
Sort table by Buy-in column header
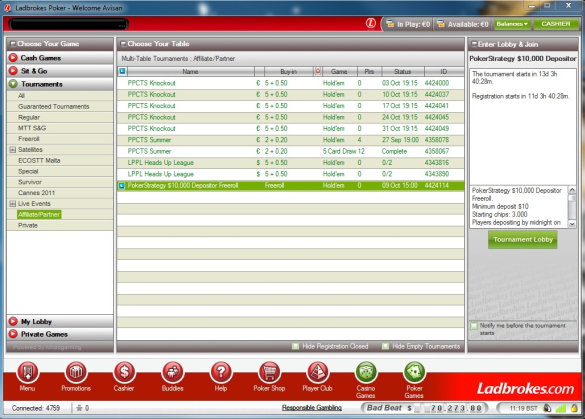pyautogui.click(x=288, y=71)
